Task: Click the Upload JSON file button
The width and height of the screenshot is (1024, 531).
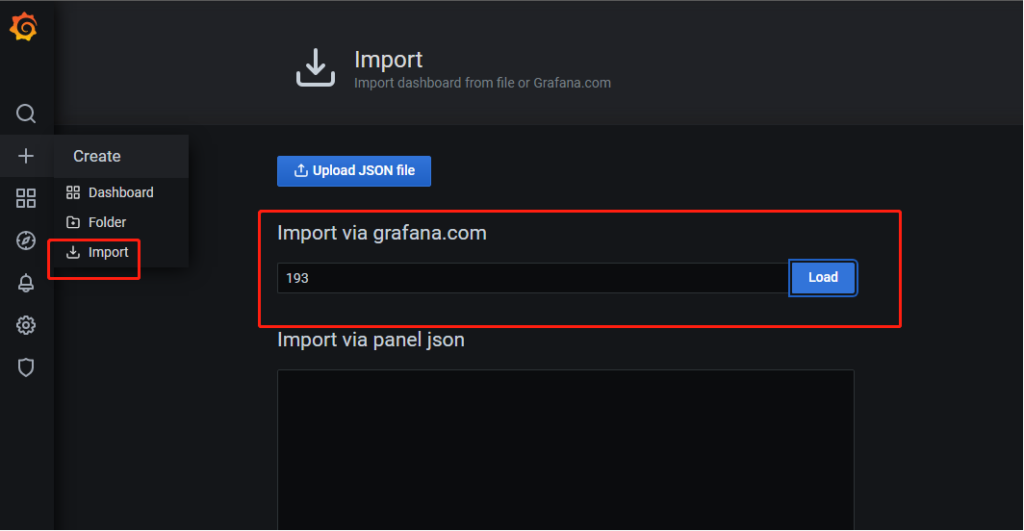Action: click(x=354, y=171)
